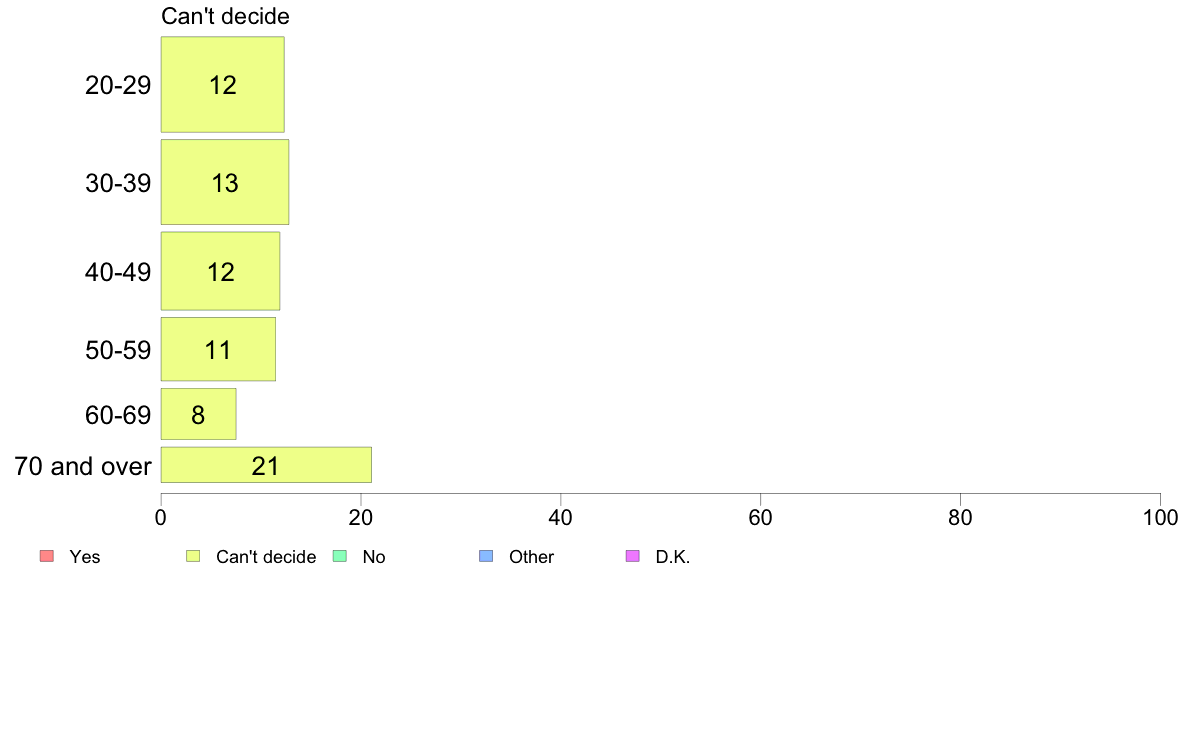Viewport: 1188px width, 736px height.
Task: Select the 30-39 bar showing 13
Action: [225, 182]
